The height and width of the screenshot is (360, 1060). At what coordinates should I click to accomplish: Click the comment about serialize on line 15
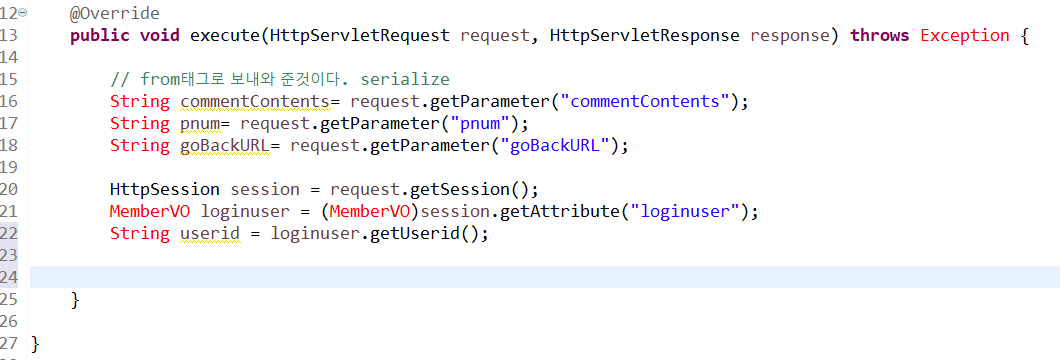[x=279, y=79]
